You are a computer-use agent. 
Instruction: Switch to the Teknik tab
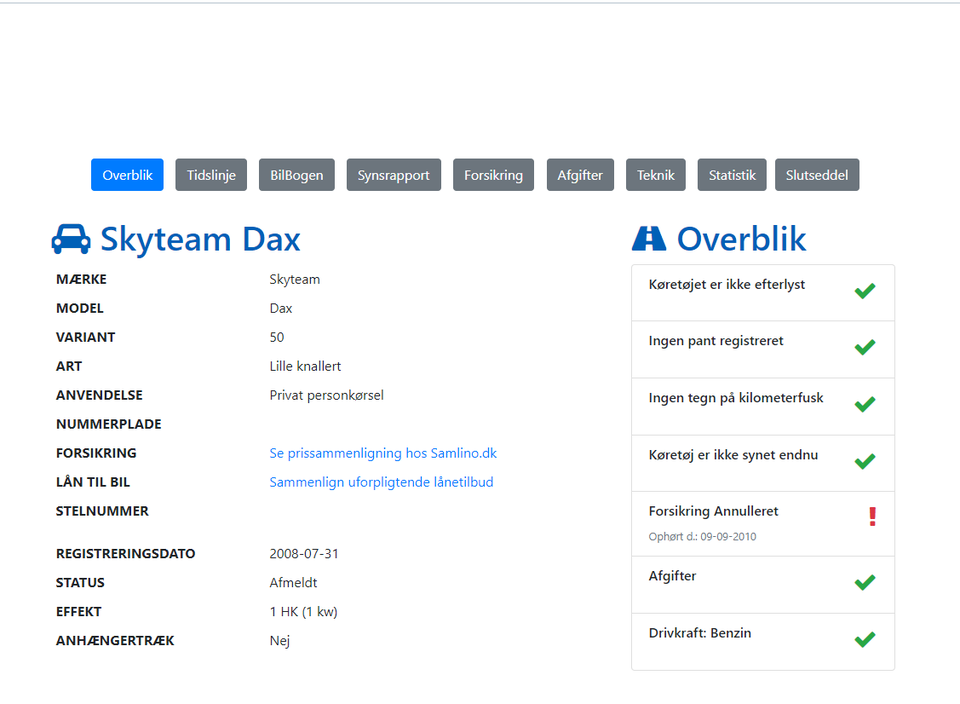coord(656,175)
